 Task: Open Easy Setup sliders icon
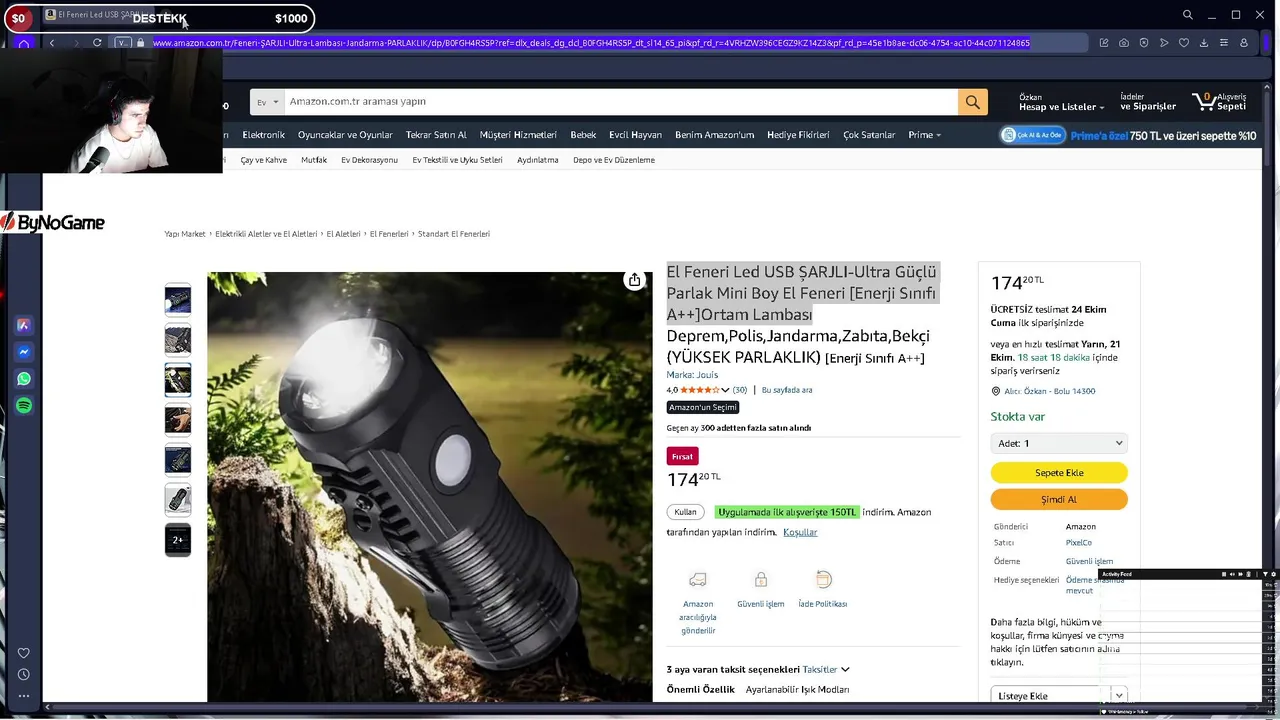tap(1224, 43)
